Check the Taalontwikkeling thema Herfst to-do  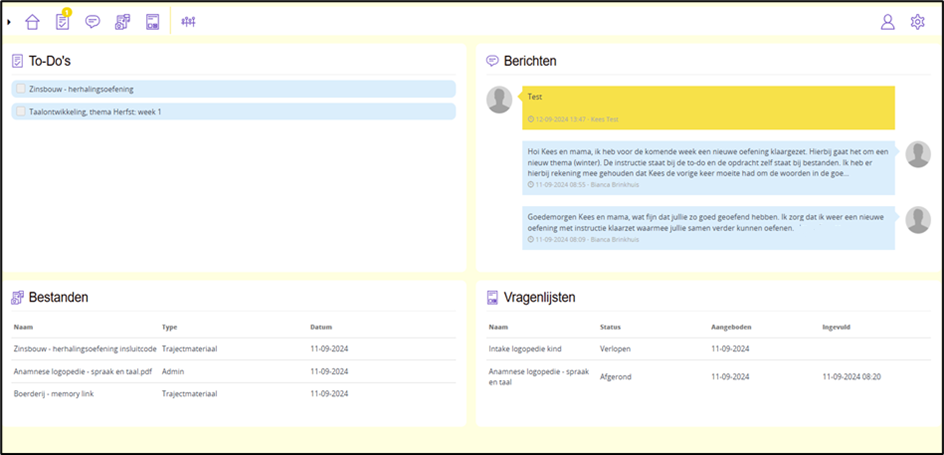pos(21,111)
